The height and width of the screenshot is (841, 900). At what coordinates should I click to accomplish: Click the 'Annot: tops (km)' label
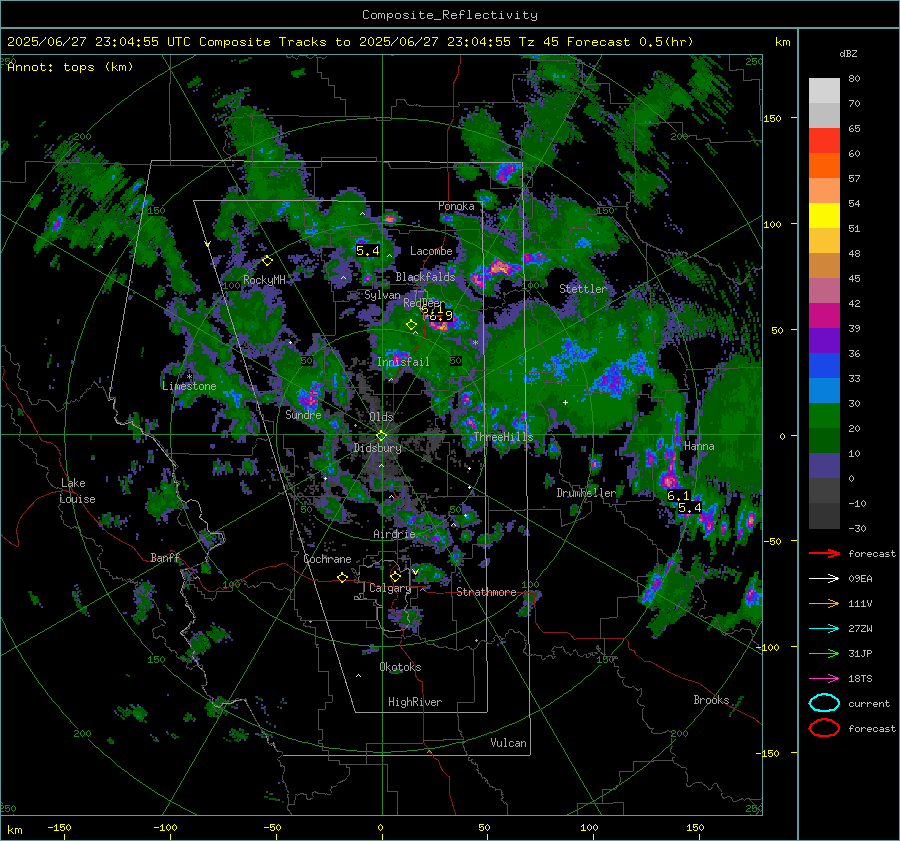point(71,67)
